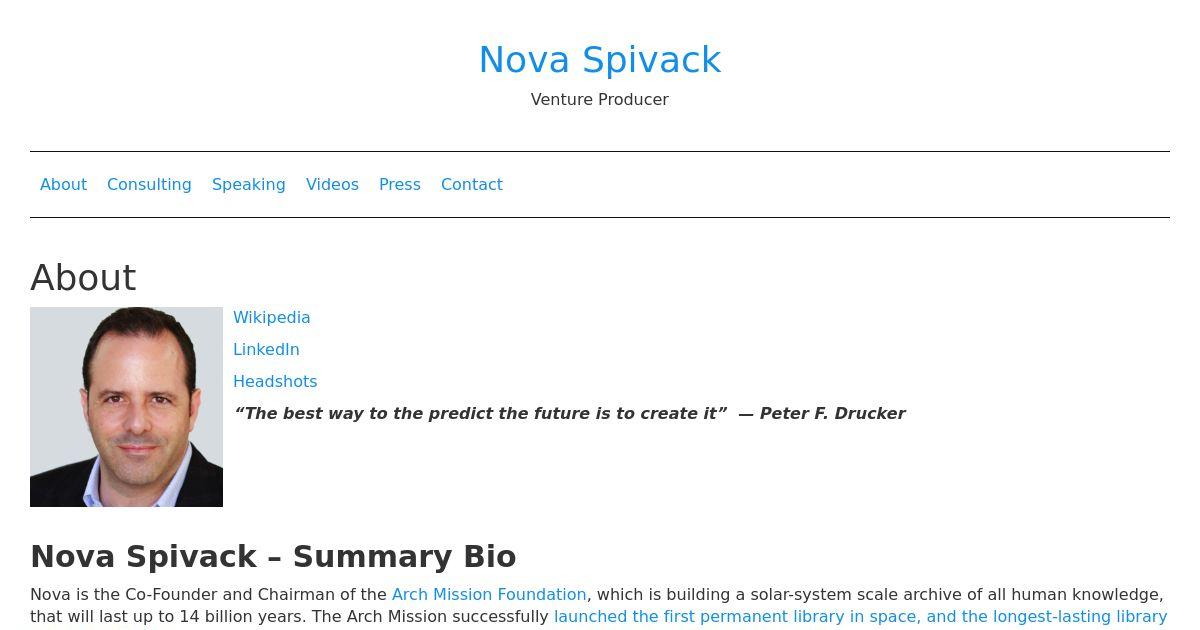Click the text about 14 billion years
1200x630 pixels.
pyautogui.click(x=168, y=616)
